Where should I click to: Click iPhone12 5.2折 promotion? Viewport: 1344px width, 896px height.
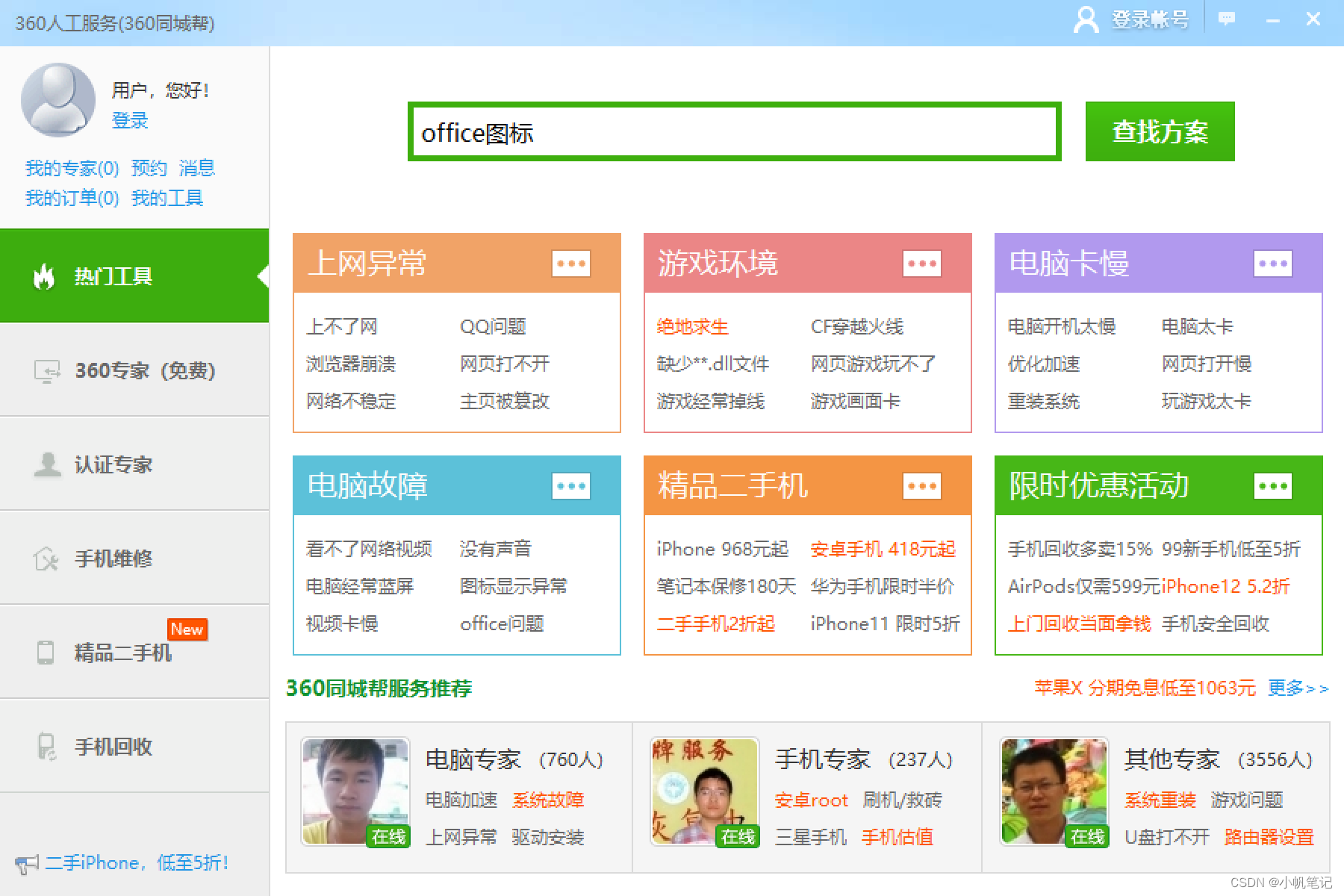coord(1226,586)
